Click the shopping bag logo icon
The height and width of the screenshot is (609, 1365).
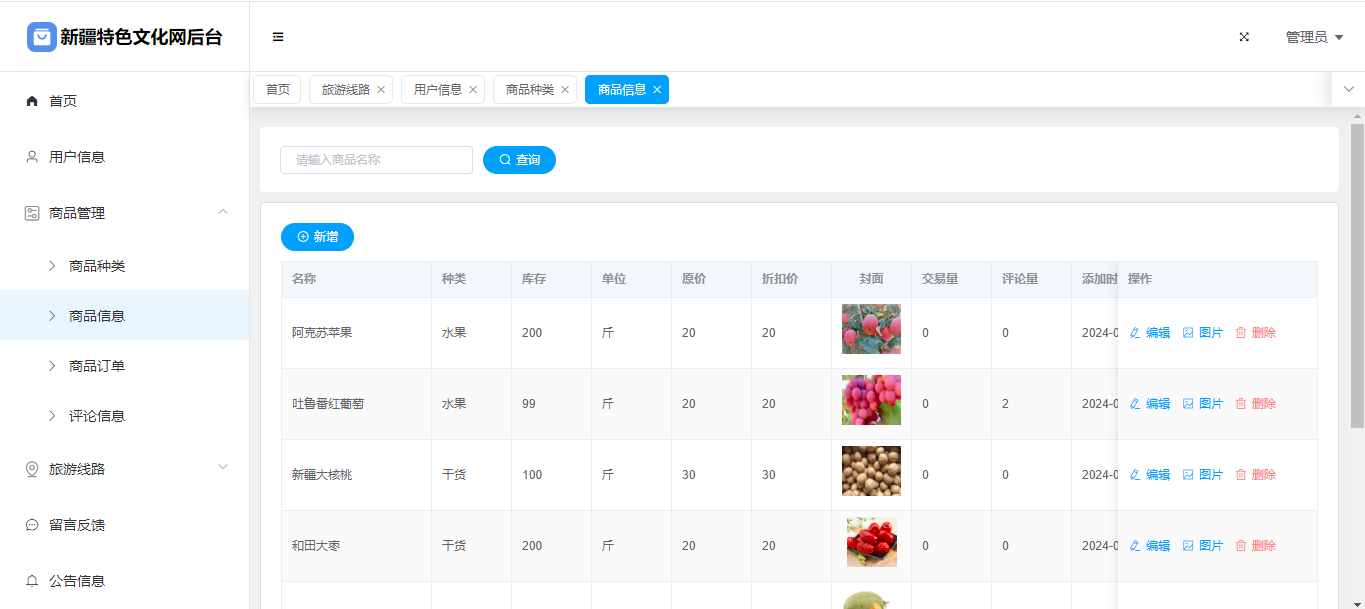[41, 37]
